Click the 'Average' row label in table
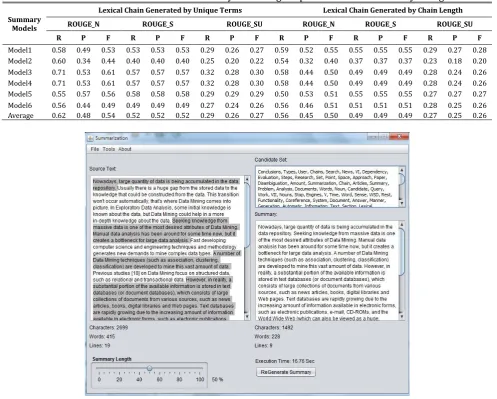The width and height of the screenshot is (497, 399). point(20,116)
